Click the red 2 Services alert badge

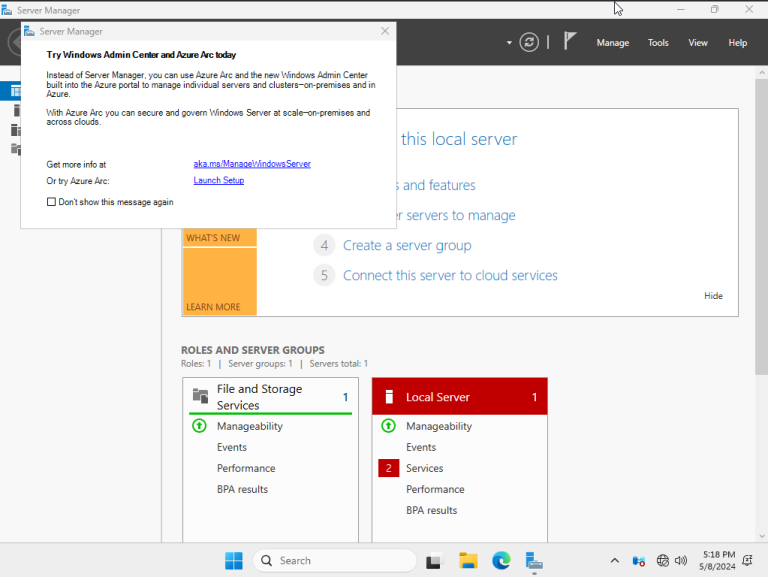tap(388, 468)
